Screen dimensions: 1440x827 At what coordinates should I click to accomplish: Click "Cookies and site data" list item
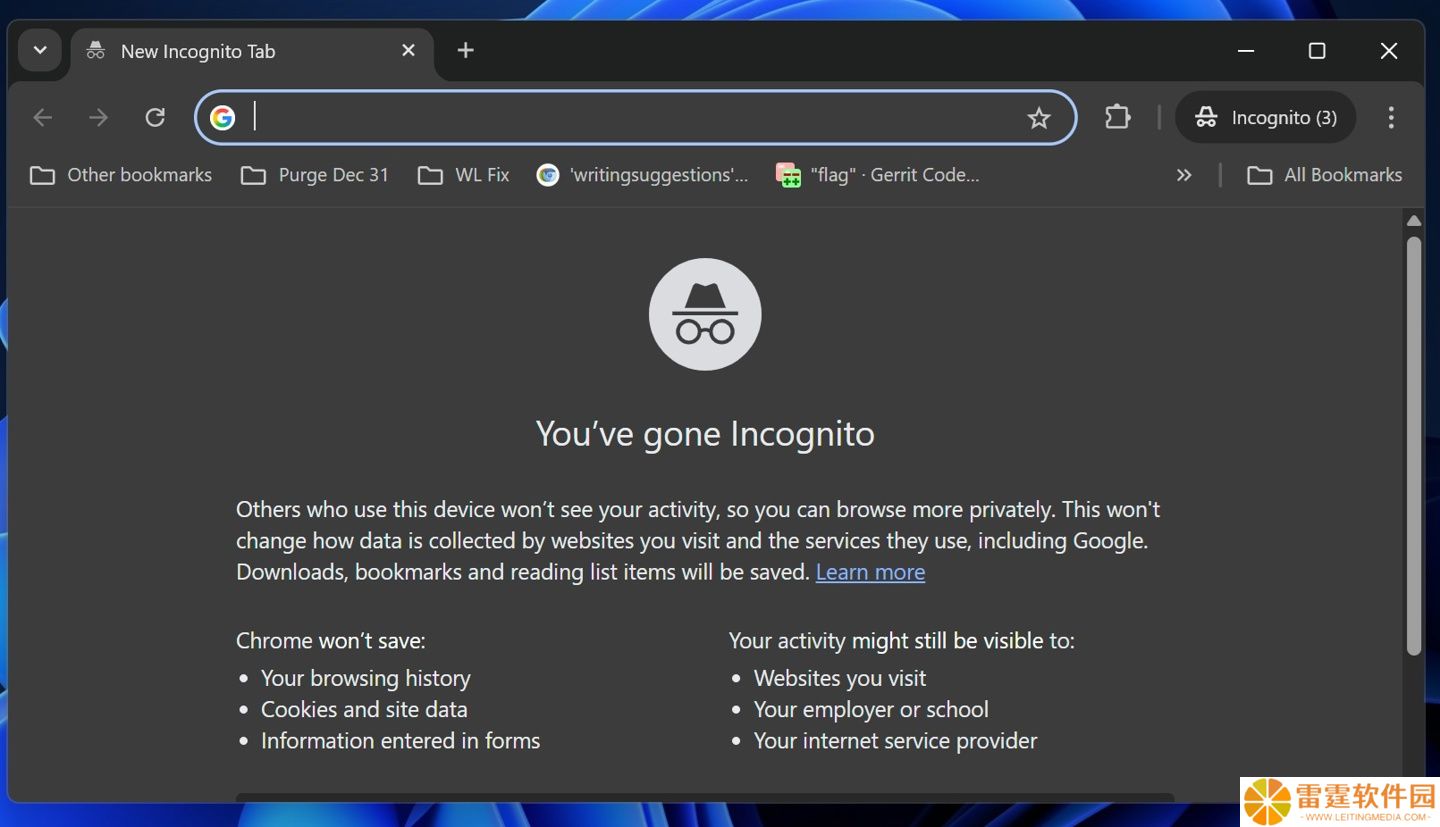click(x=364, y=709)
